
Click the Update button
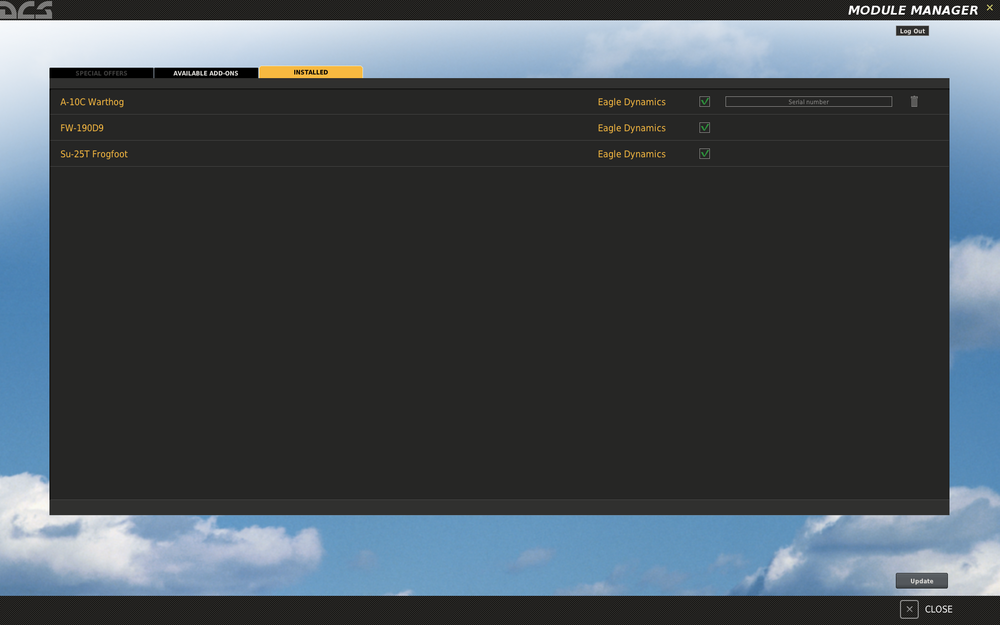[x=922, y=580]
